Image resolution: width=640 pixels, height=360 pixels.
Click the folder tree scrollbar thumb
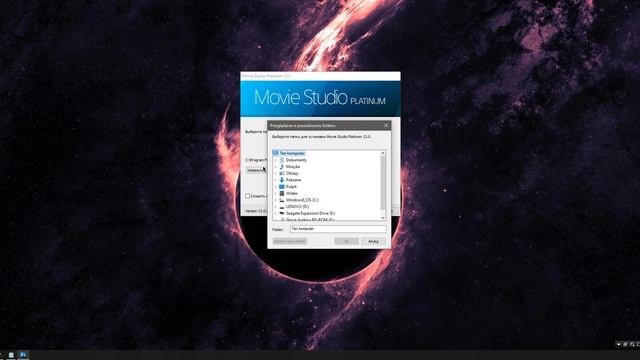[383, 183]
